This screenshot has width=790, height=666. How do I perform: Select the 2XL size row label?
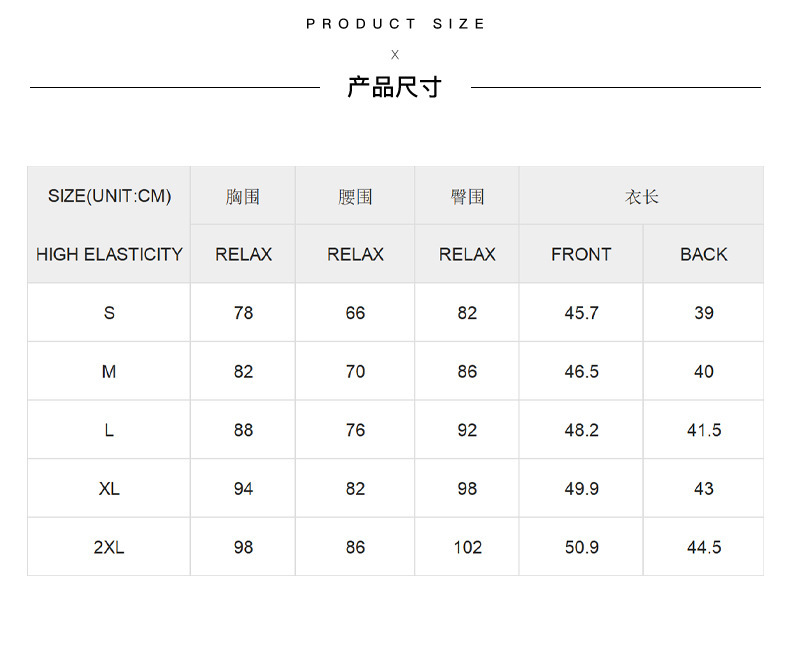(109, 547)
